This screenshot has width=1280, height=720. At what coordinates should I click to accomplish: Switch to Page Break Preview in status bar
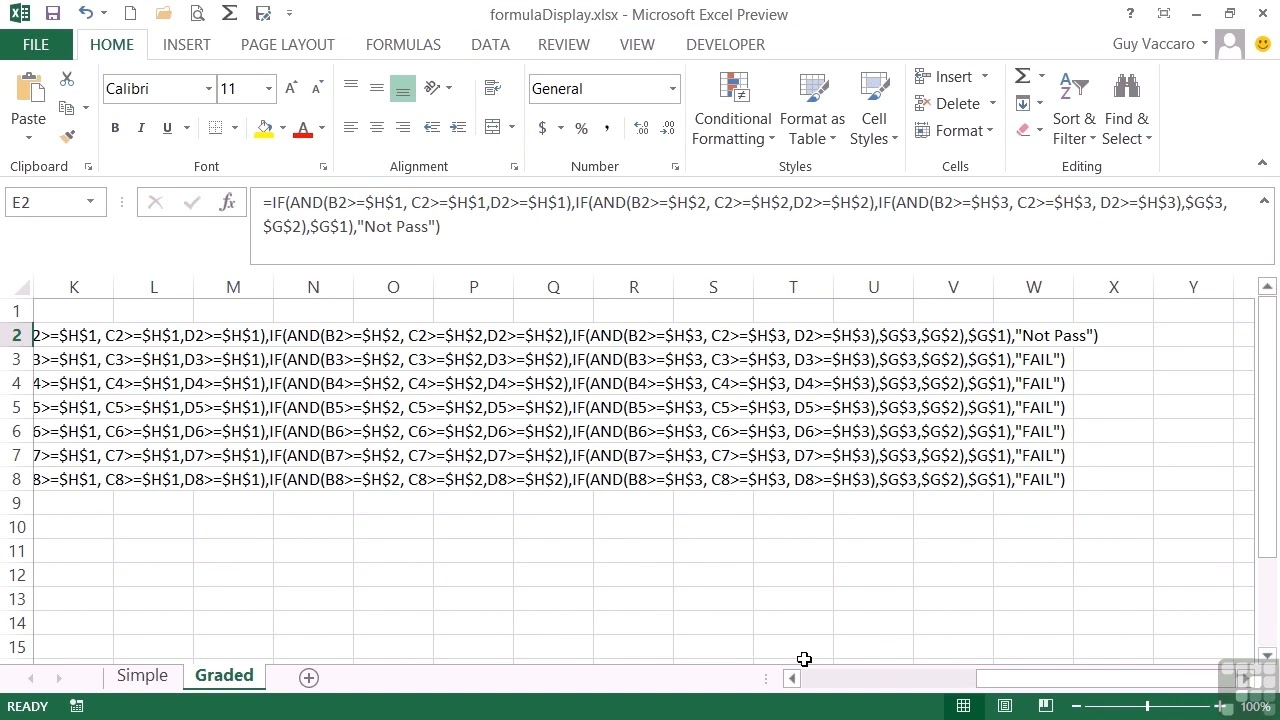pos(1045,706)
